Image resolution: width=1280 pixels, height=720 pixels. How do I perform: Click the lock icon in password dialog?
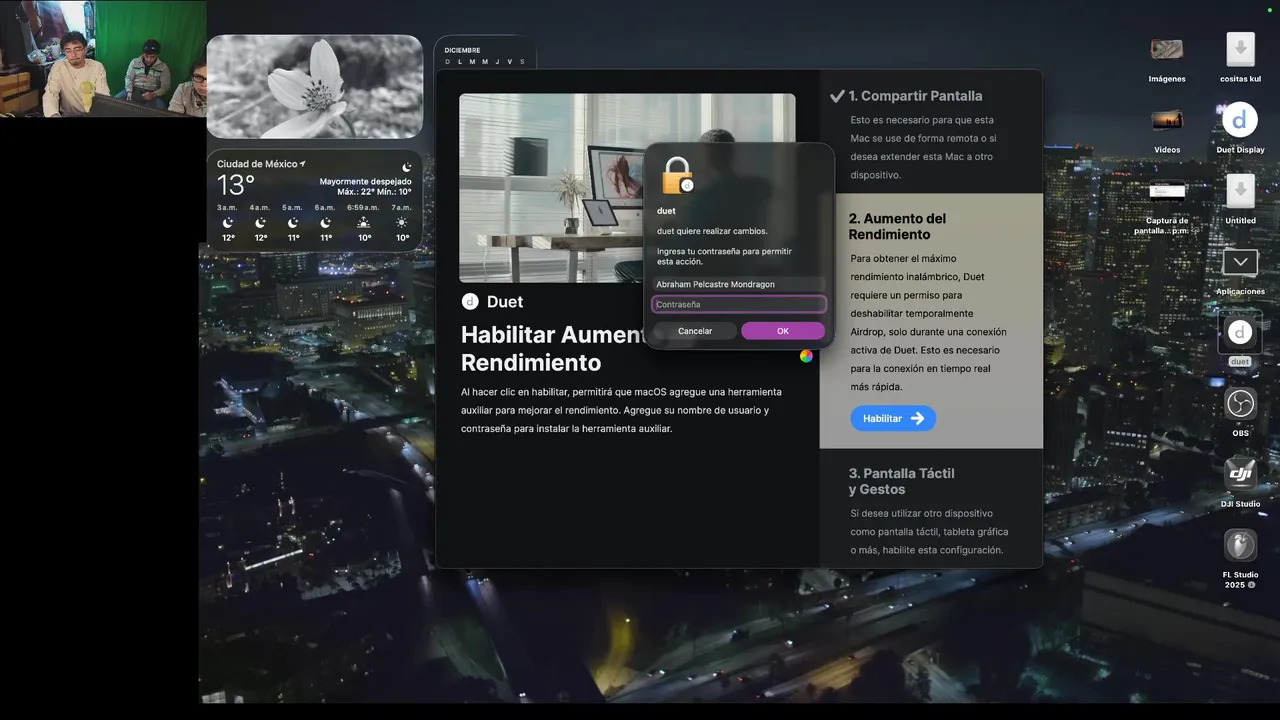pos(676,176)
